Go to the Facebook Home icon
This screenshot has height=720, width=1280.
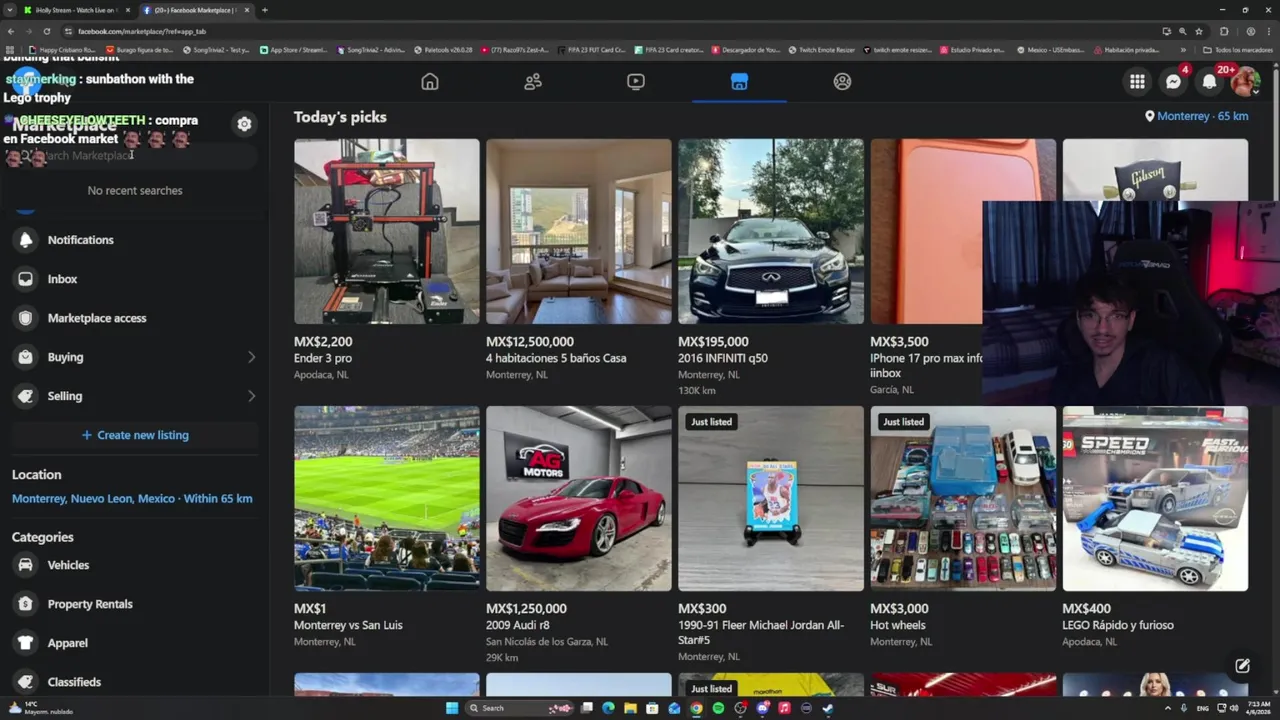[430, 82]
